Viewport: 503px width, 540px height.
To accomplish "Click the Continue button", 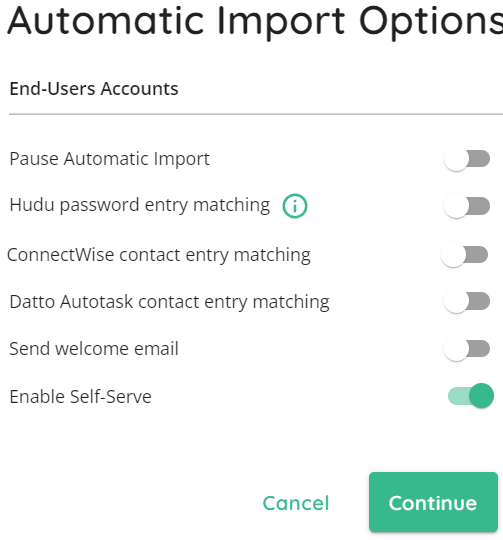I will click(x=433, y=502).
